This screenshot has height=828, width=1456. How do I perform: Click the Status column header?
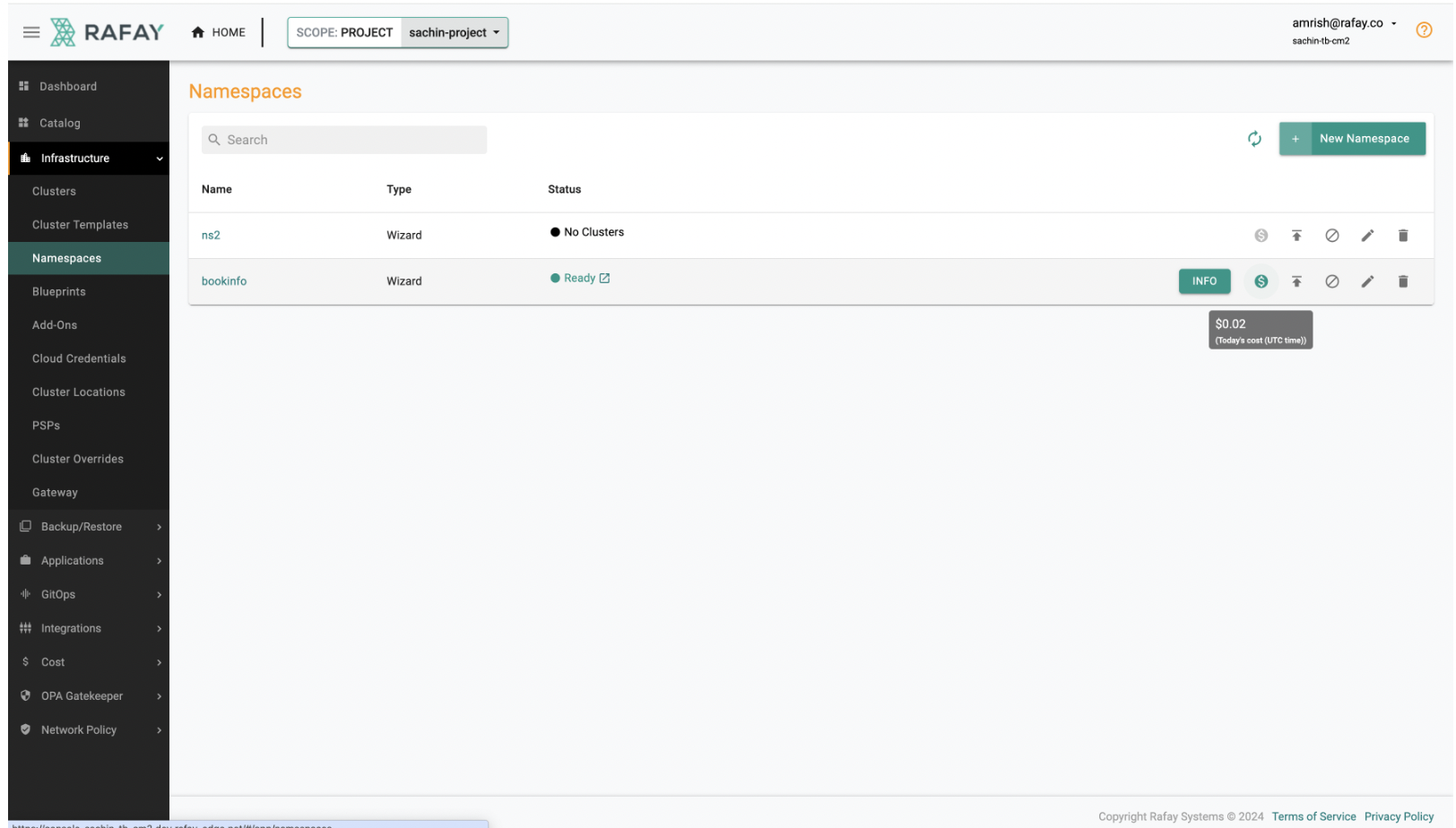pos(565,189)
